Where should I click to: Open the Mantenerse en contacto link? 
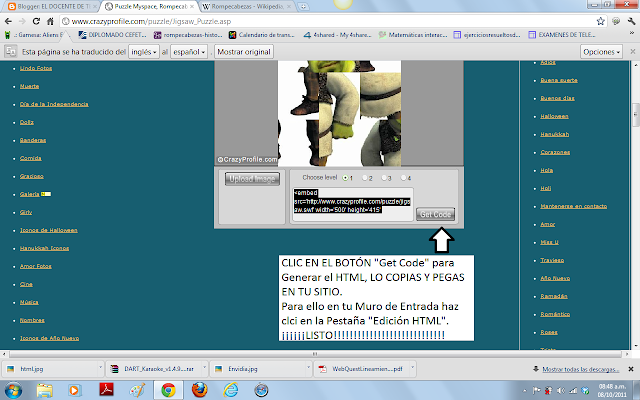tap(573, 206)
